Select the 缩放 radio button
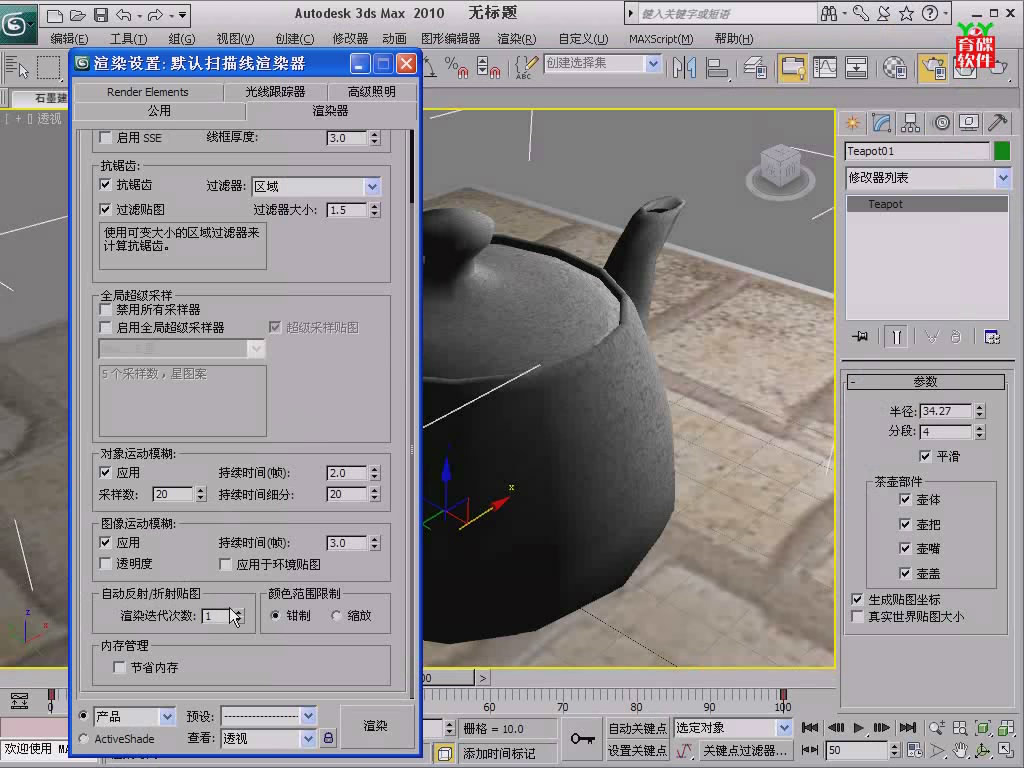This screenshot has height=768, width=1024. tap(336, 615)
